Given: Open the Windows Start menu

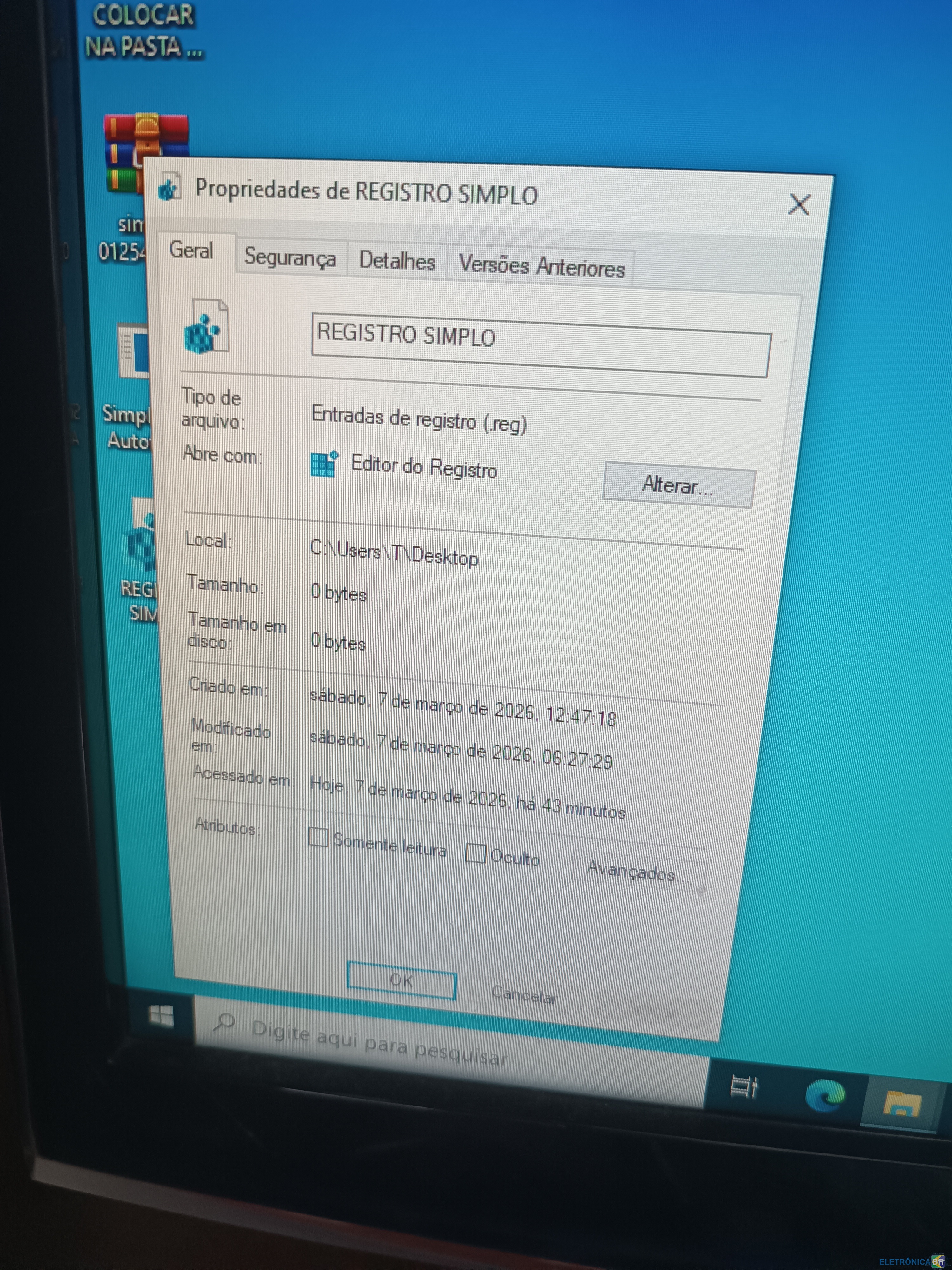Looking at the screenshot, I should point(161,1016).
